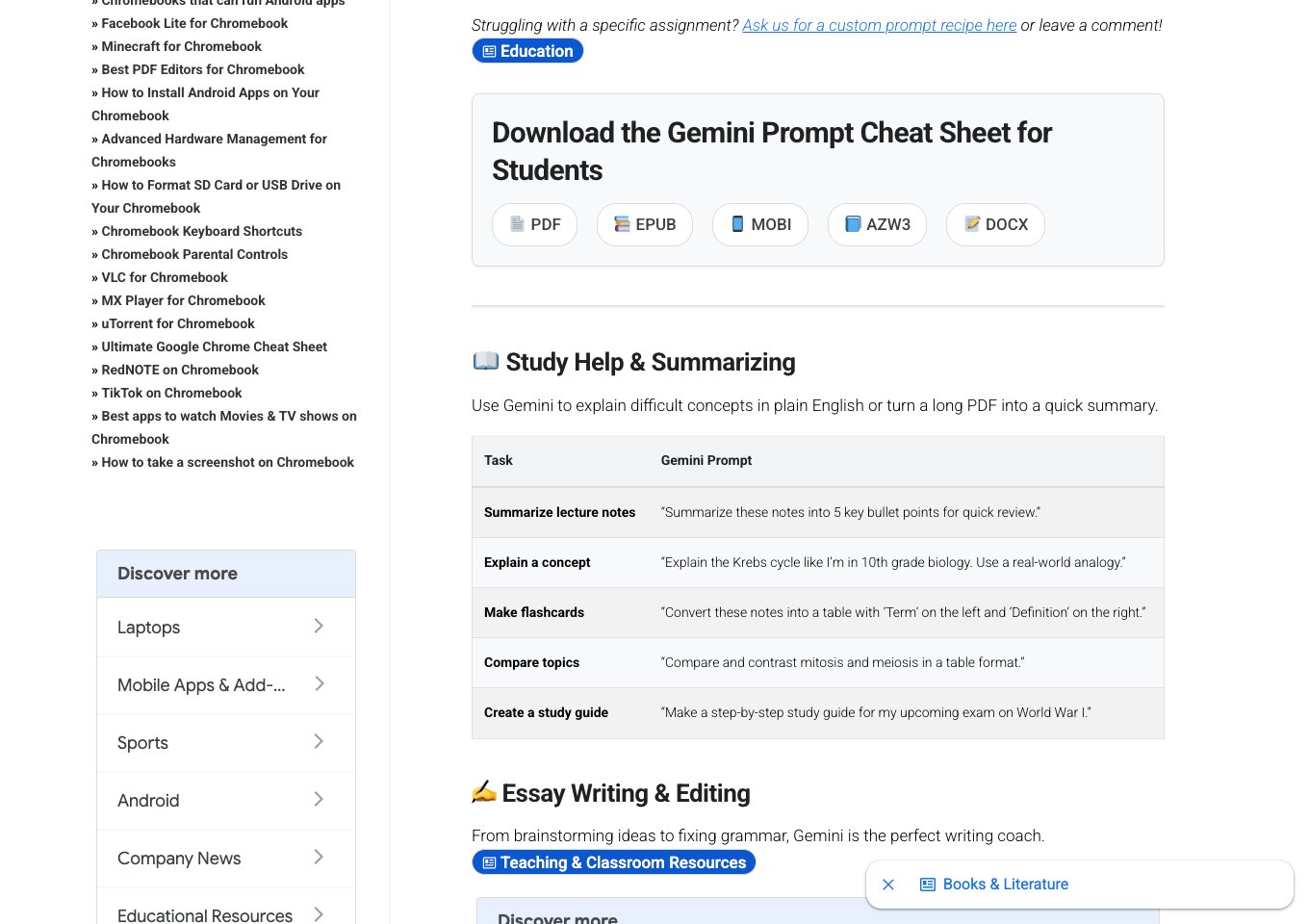This screenshot has height=924, width=1309.
Task: Click the Books & Literature newspaper icon
Action: (928, 885)
